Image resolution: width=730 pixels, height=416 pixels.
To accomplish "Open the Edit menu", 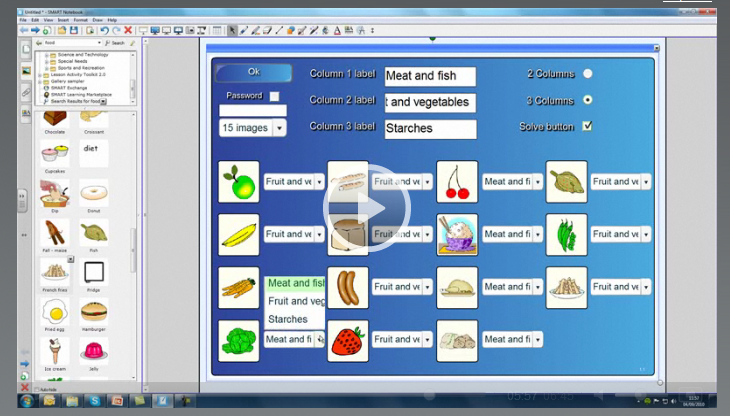I will (x=35, y=20).
